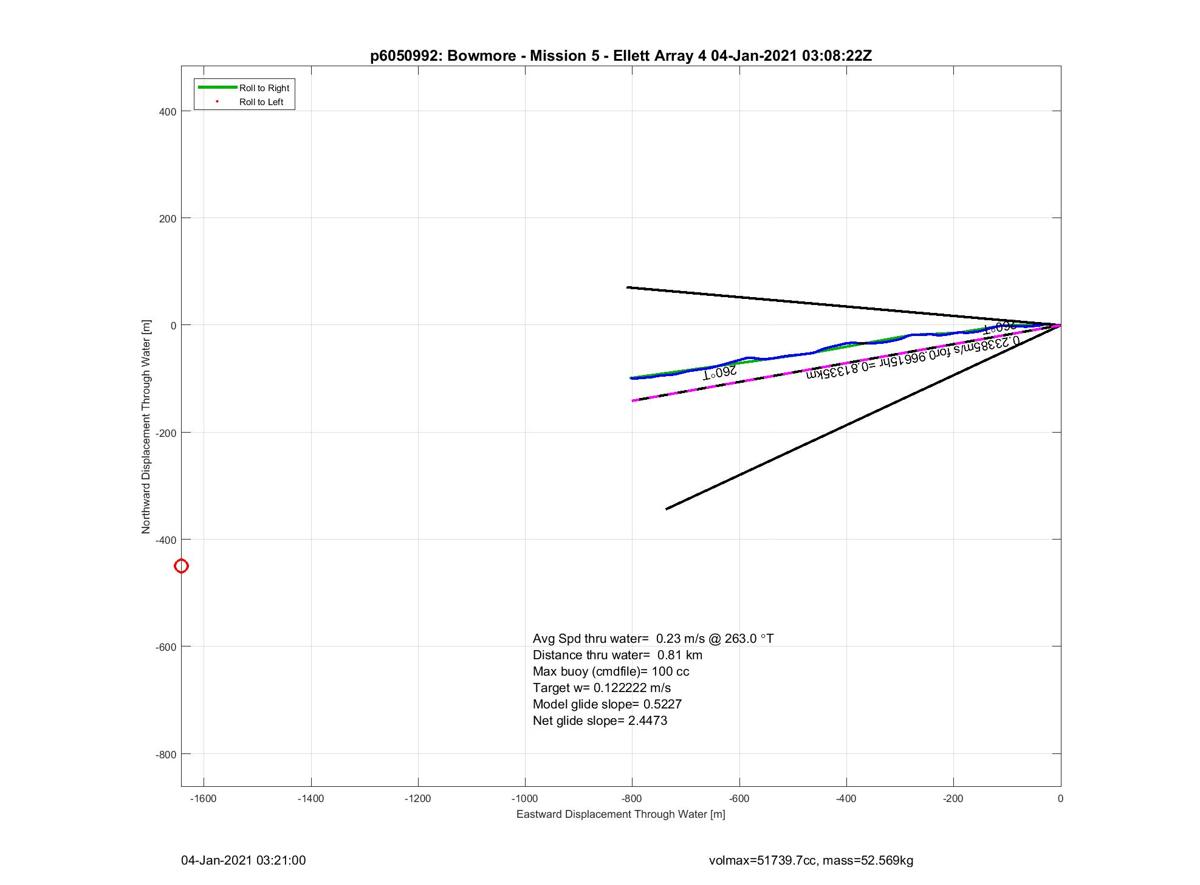
Task: Click the -1400 tick on the Eastward axis
Action: pos(311,799)
